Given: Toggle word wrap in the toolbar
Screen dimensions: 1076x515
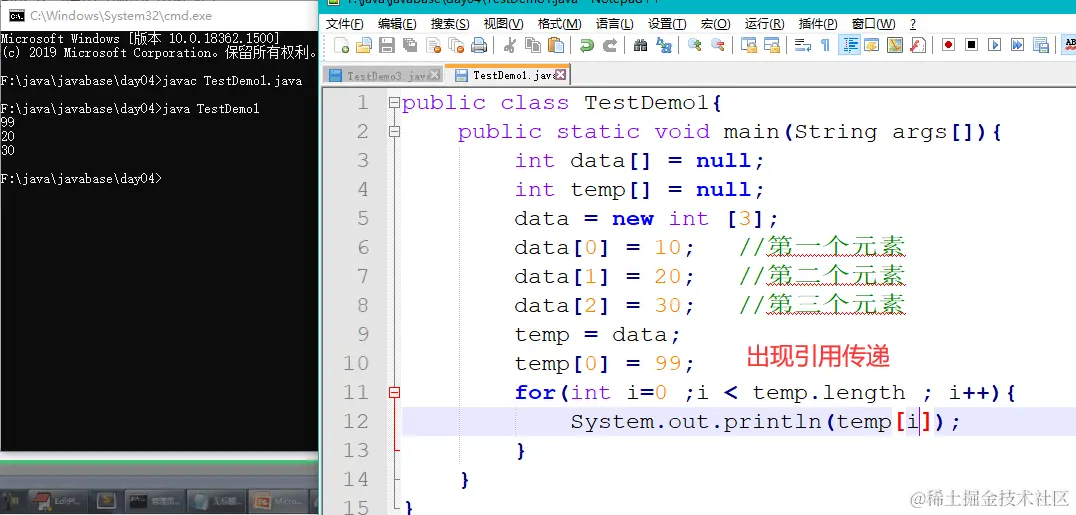Looking at the screenshot, I should [x=802, y=45].
